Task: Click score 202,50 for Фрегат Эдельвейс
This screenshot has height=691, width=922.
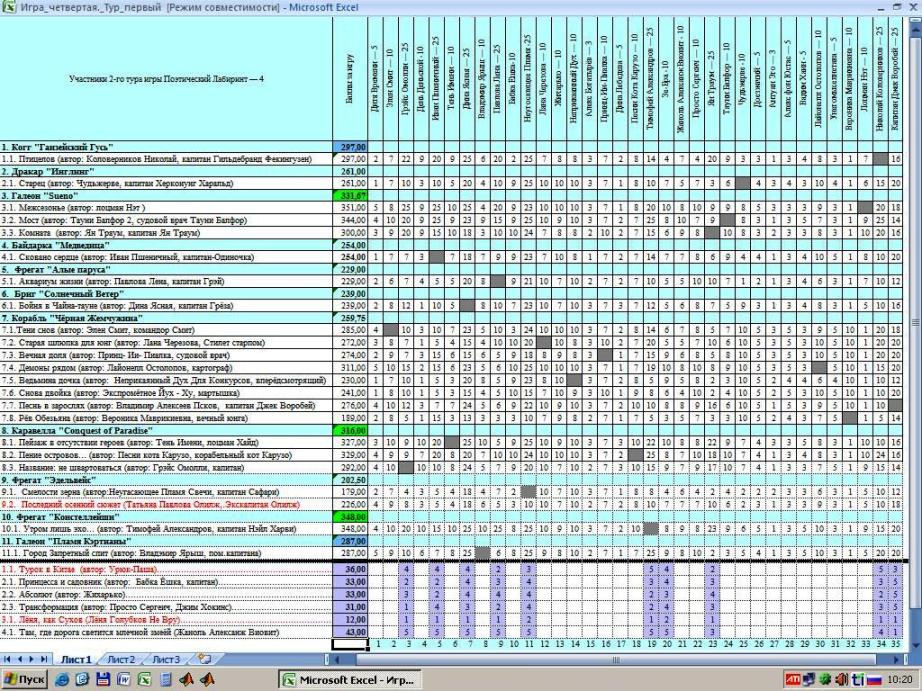Action: click(x=350, y=480)
